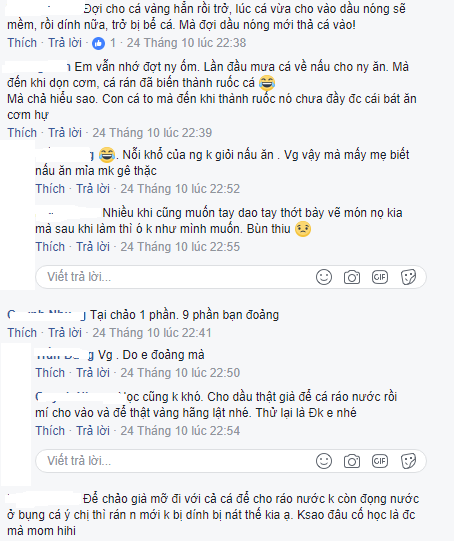The height and width of the screenshot is (541, 454).
Task: Reply to the comment posted at 22:55
Action: point(93,247)
